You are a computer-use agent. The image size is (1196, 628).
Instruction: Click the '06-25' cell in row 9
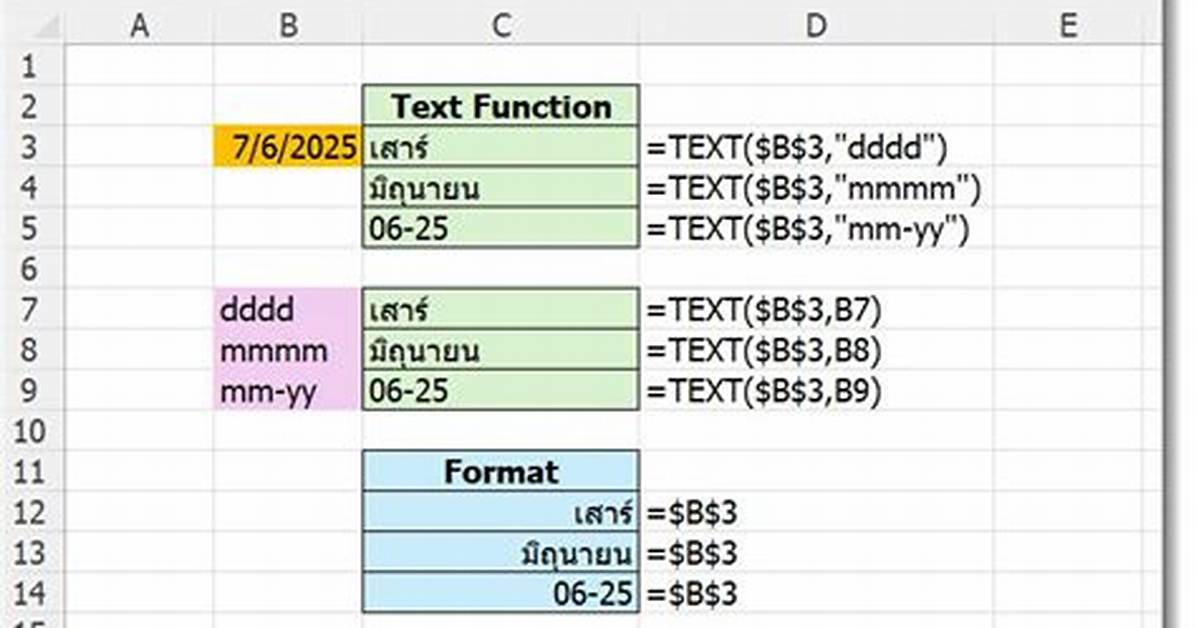(501, 390)
